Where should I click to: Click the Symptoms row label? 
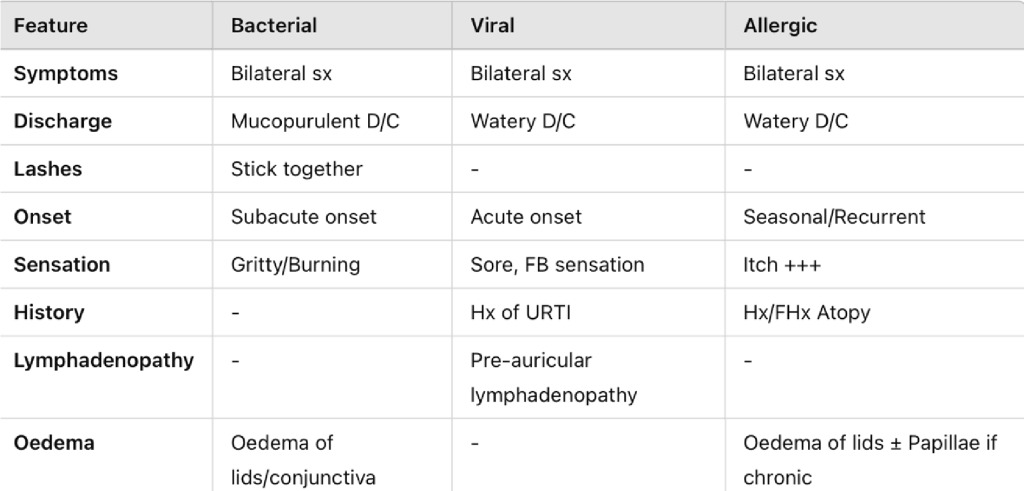coord(65,74)
